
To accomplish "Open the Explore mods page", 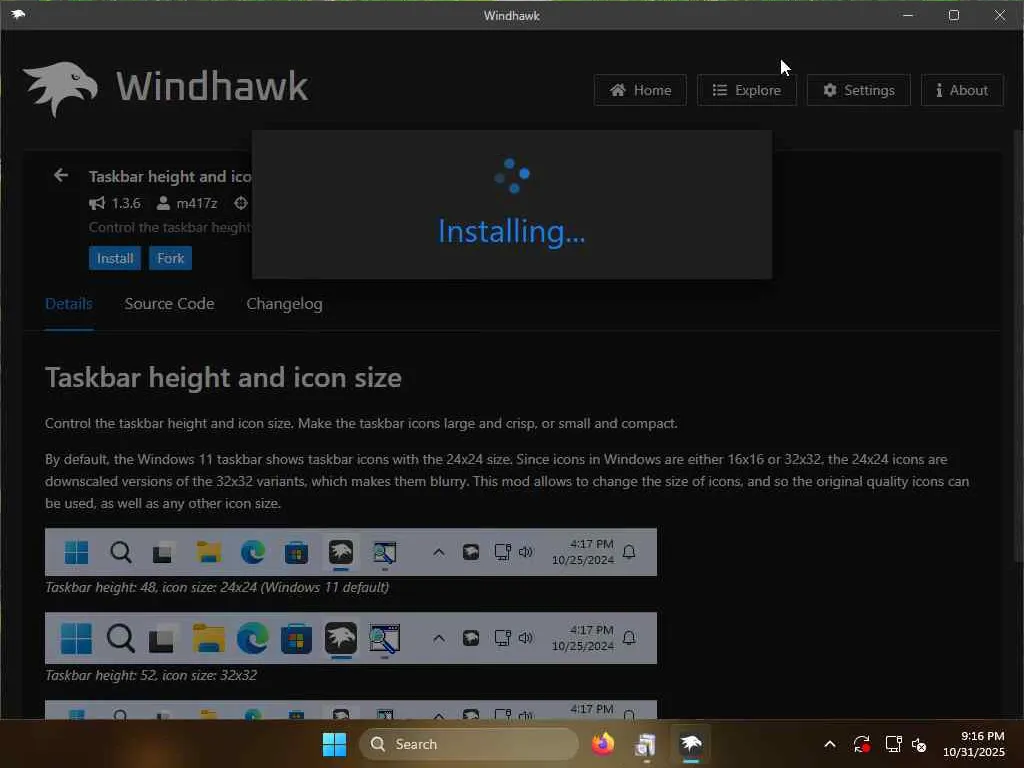I will [746, 90].
